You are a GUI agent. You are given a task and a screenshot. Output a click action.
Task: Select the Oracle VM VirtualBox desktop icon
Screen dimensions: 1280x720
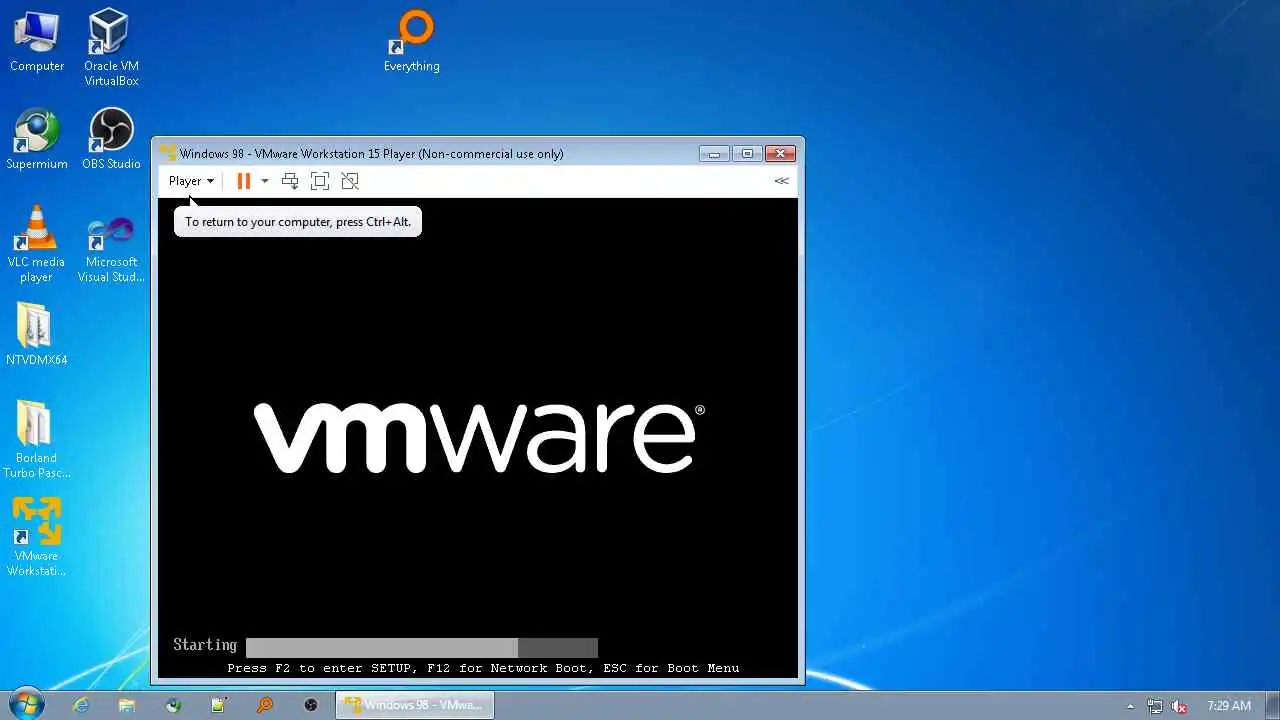(x=111, y=48)
